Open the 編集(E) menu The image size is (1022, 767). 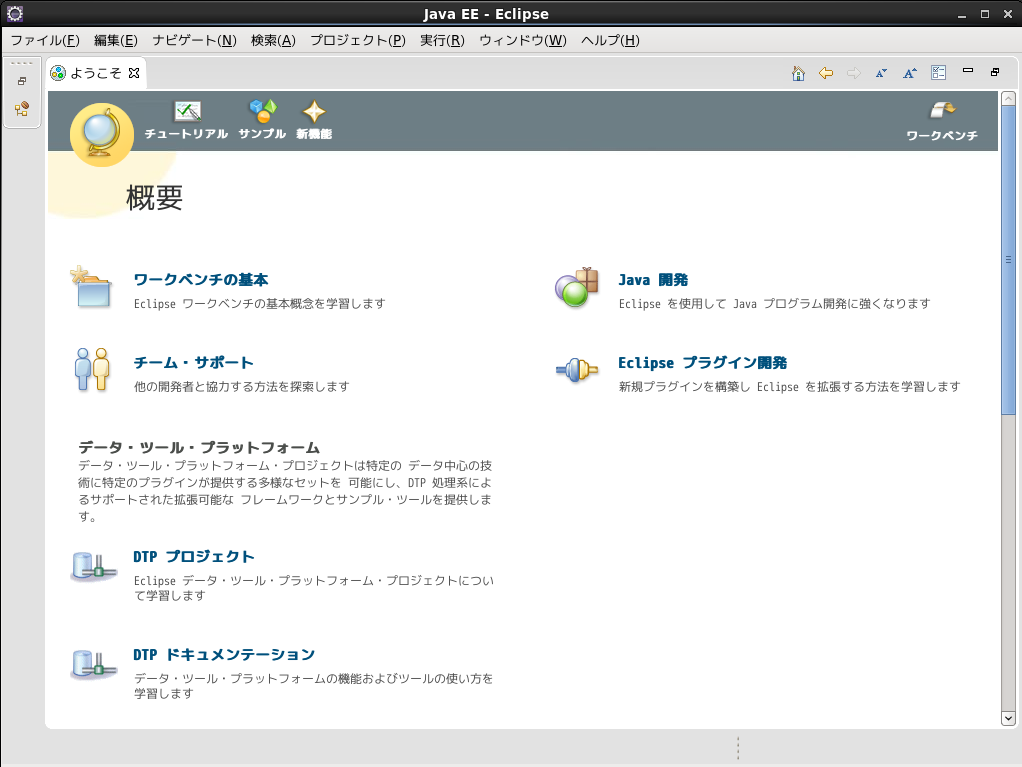point(115,40)
